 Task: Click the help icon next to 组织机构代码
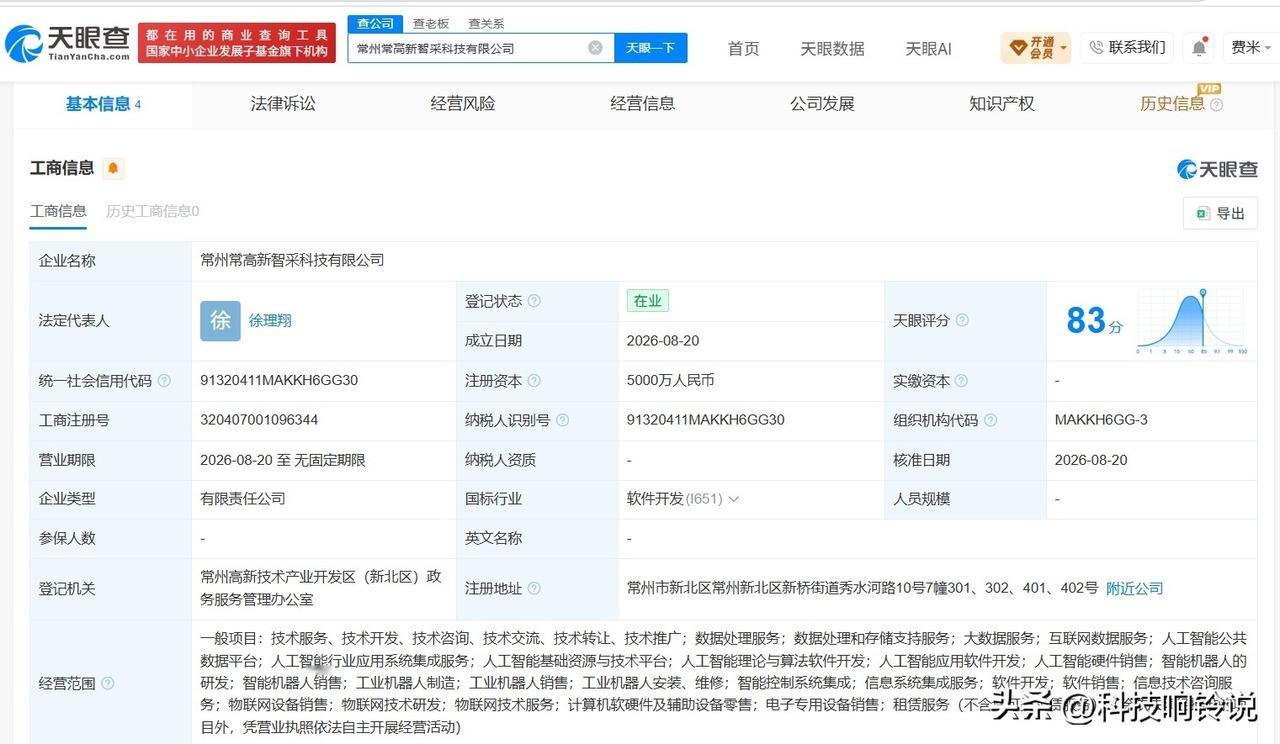pyautogui.click(x=990, y=420)
